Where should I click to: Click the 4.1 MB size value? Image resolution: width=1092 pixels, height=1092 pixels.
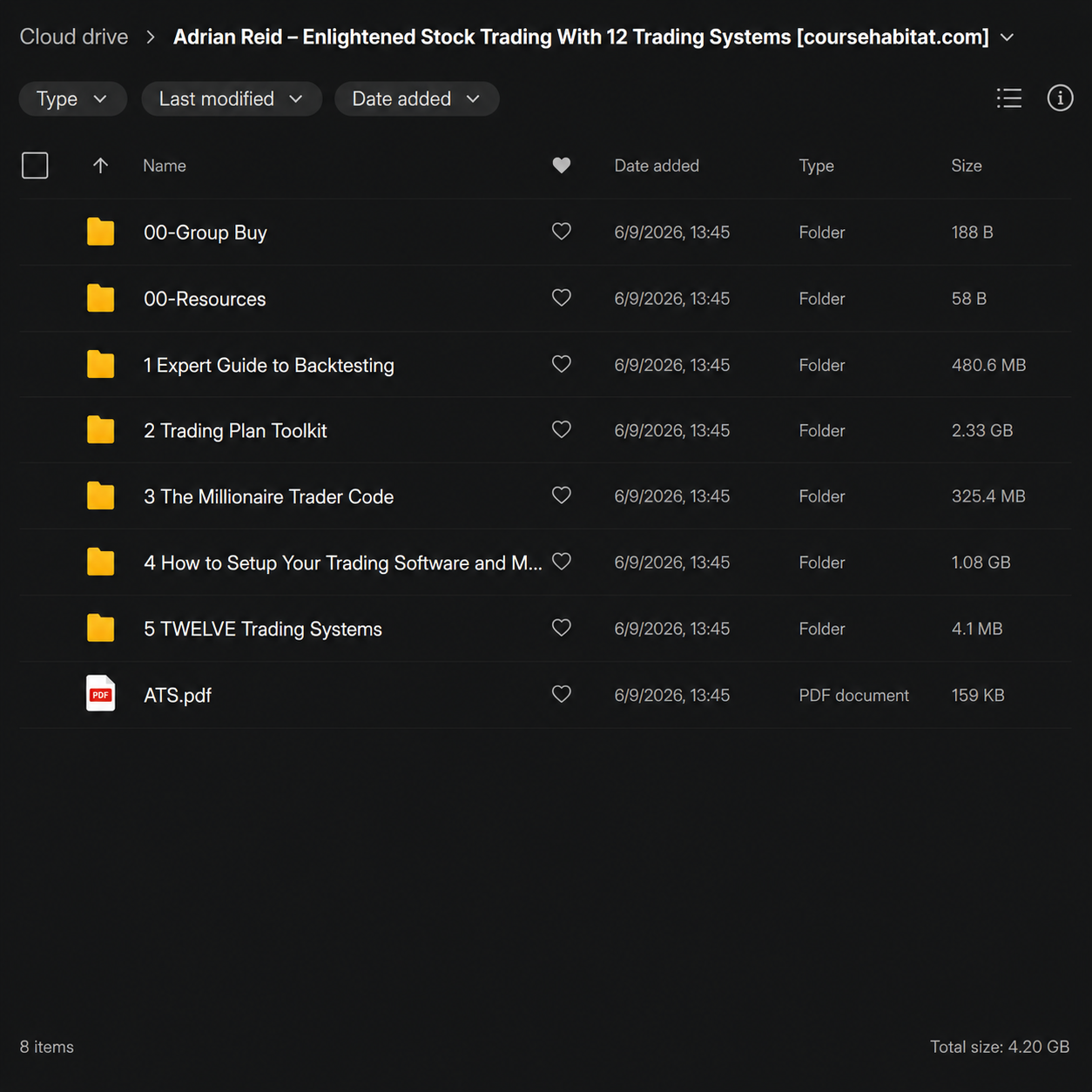(x=977, y=629)
